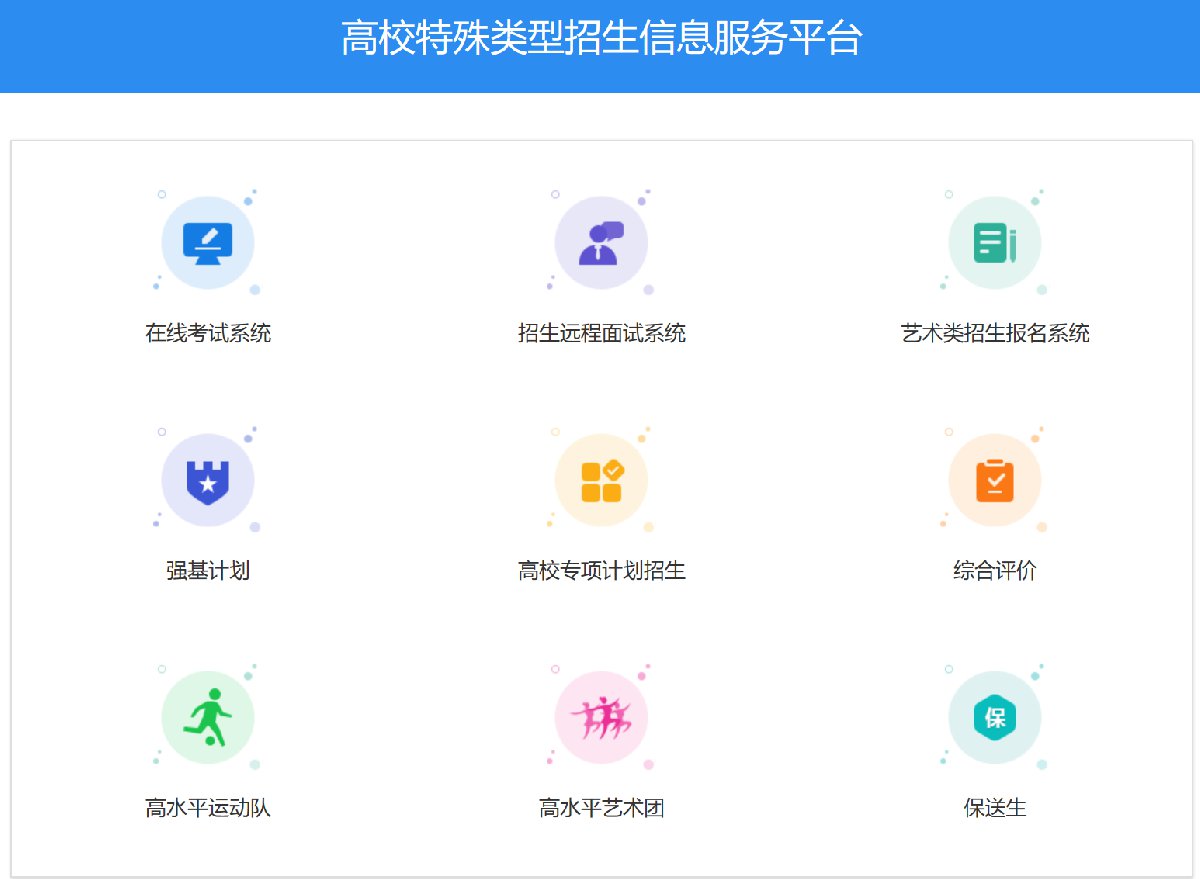Open the 综合评价 clipboard check icon

[x=995, y=480]
